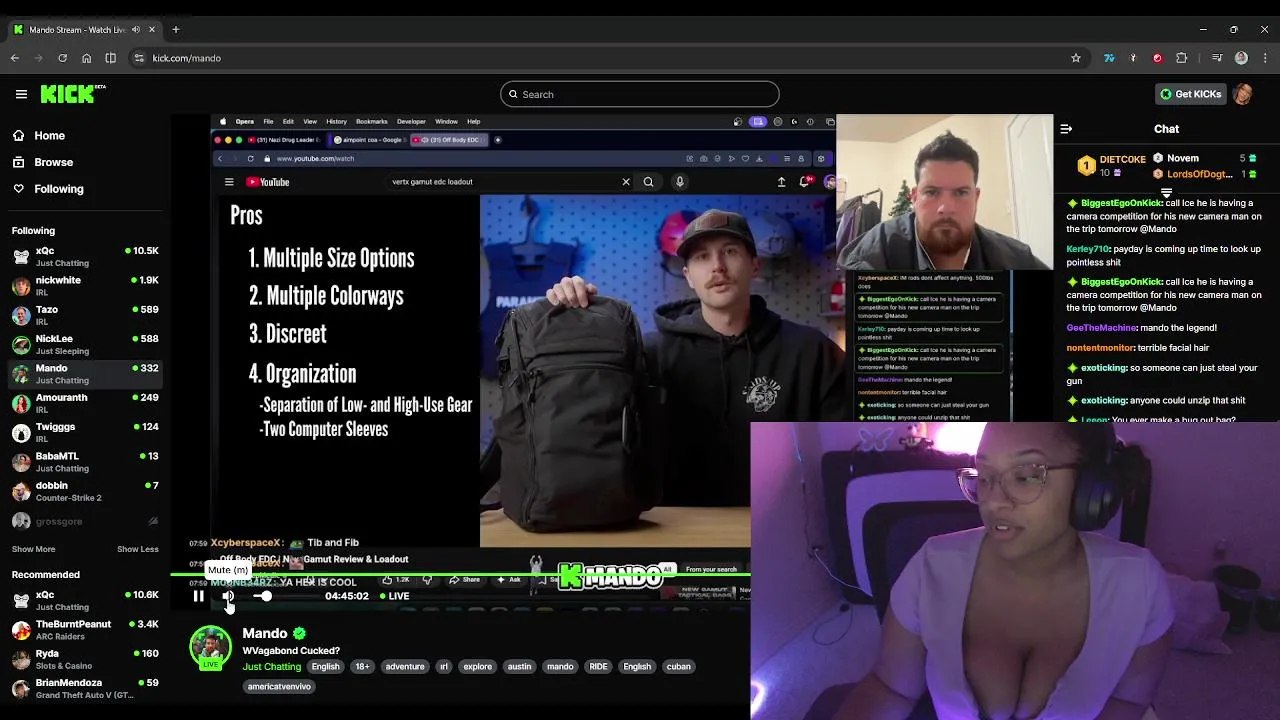
Task: Click the austin tag
Action: click(x=519, y=667)
